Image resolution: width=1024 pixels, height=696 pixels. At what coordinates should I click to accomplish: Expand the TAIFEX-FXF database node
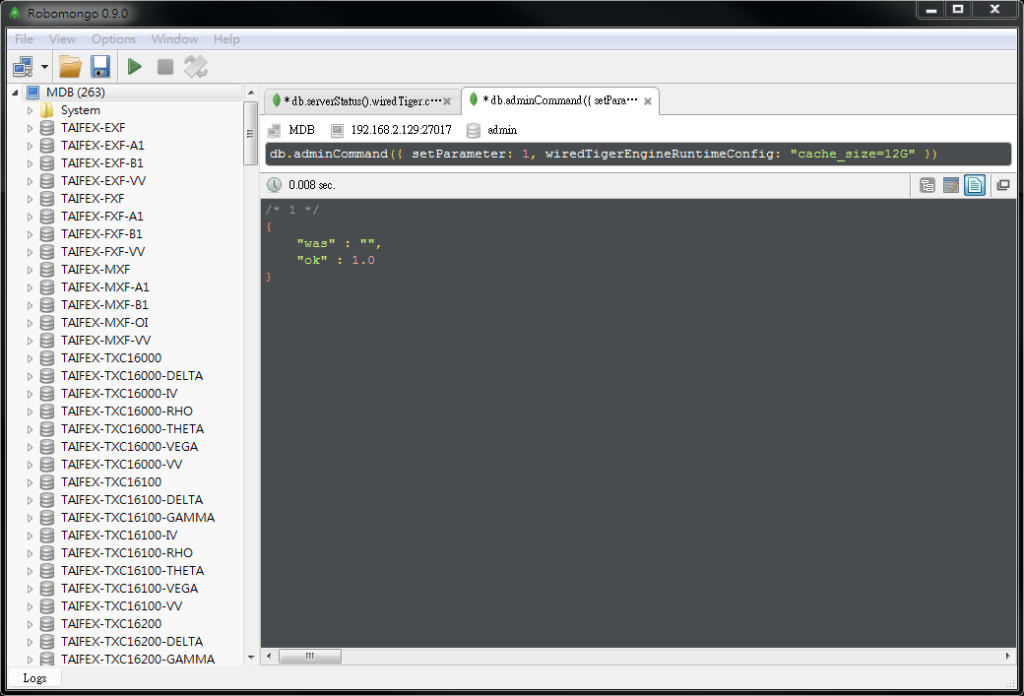29,199
